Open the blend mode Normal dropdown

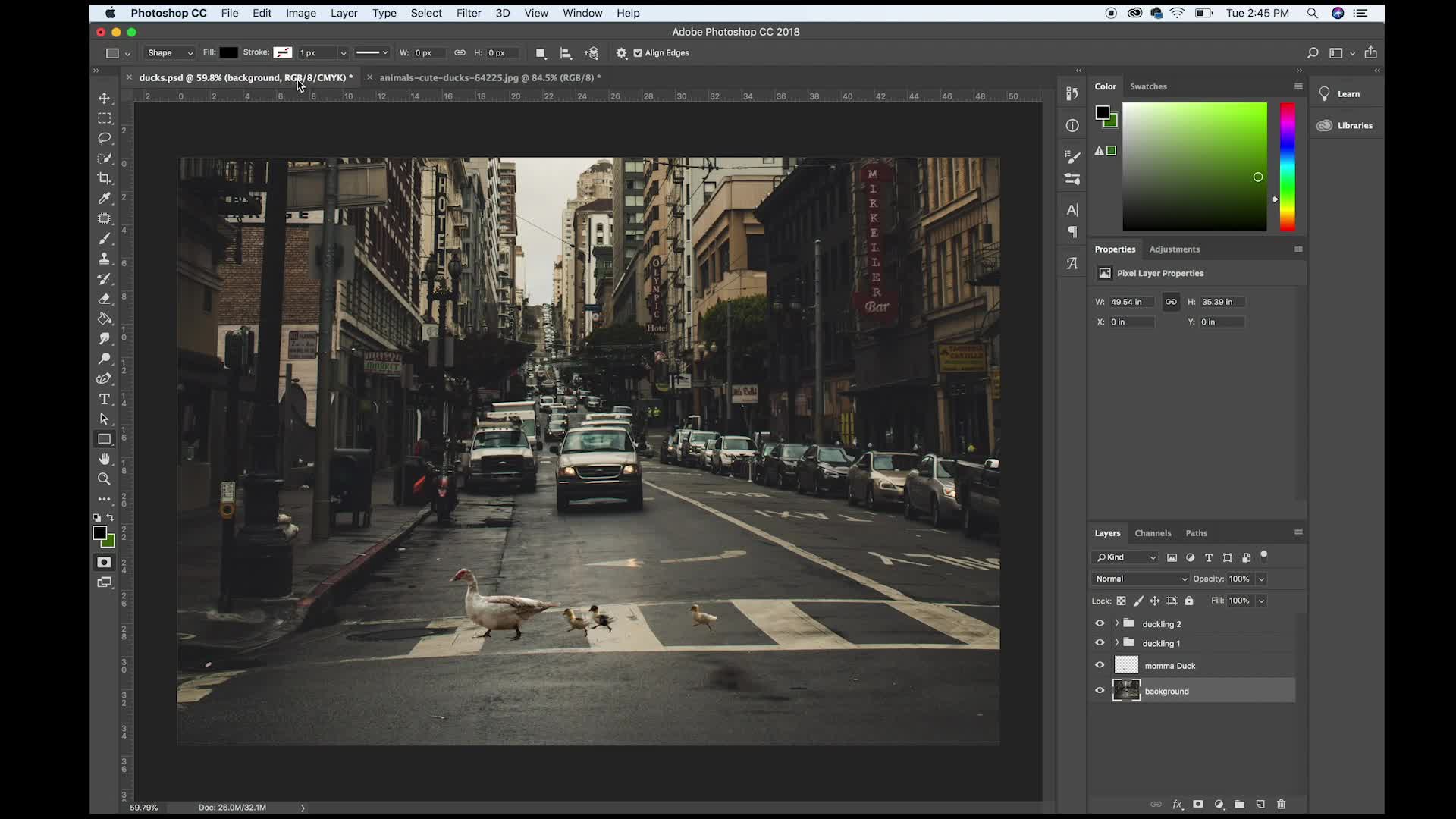[1141, 579]
